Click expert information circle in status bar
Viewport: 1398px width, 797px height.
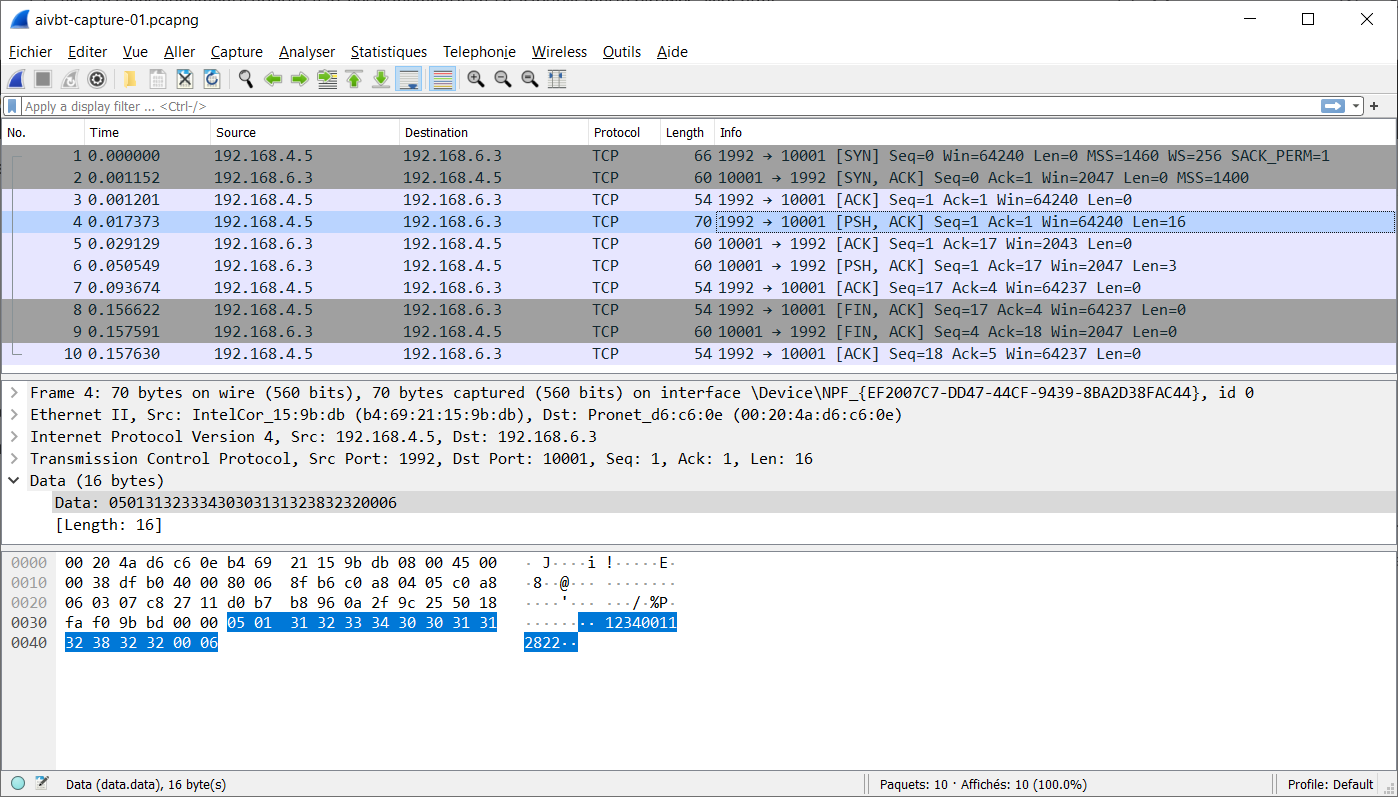coord(18,784)
